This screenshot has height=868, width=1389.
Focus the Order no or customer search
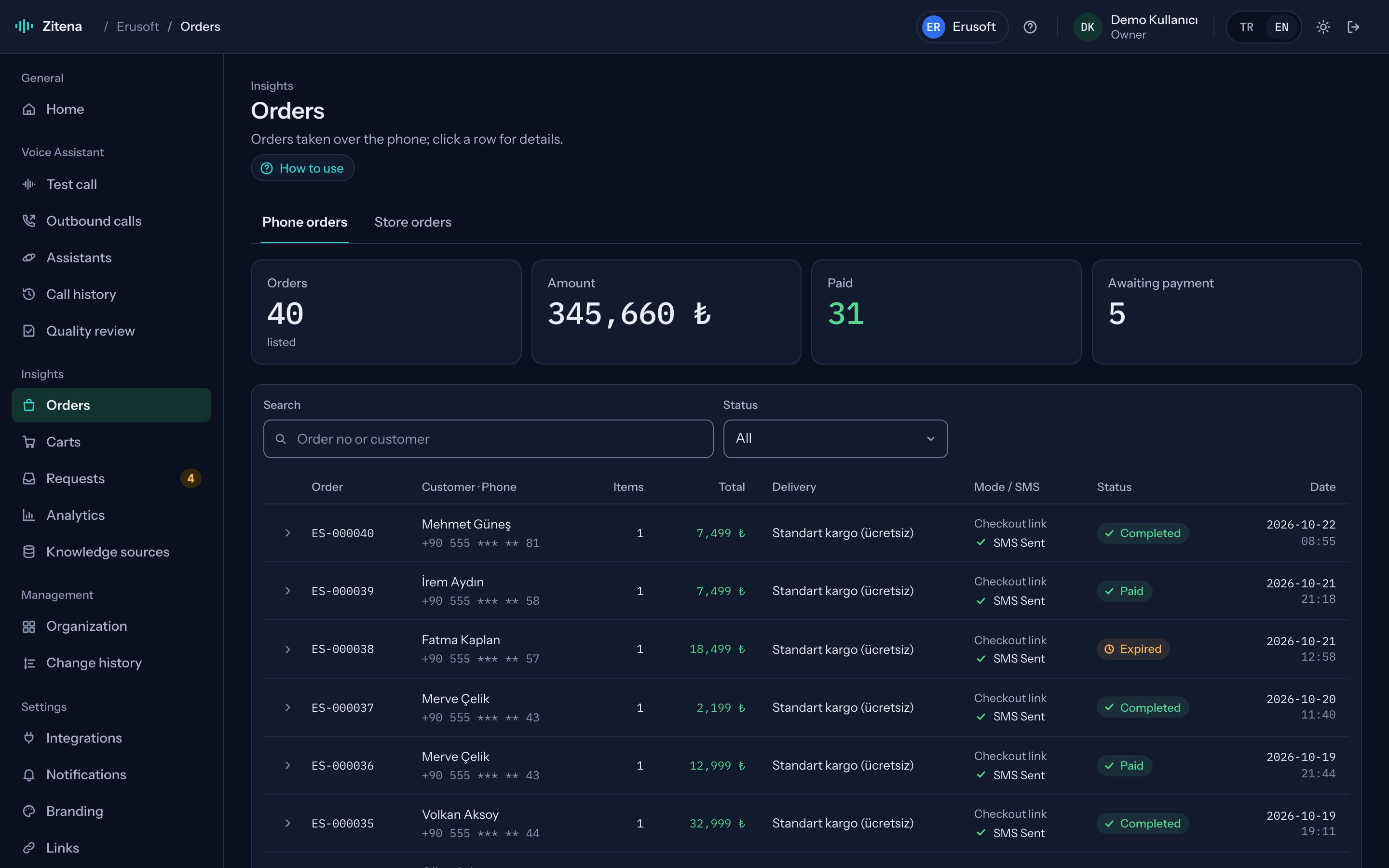489,439
